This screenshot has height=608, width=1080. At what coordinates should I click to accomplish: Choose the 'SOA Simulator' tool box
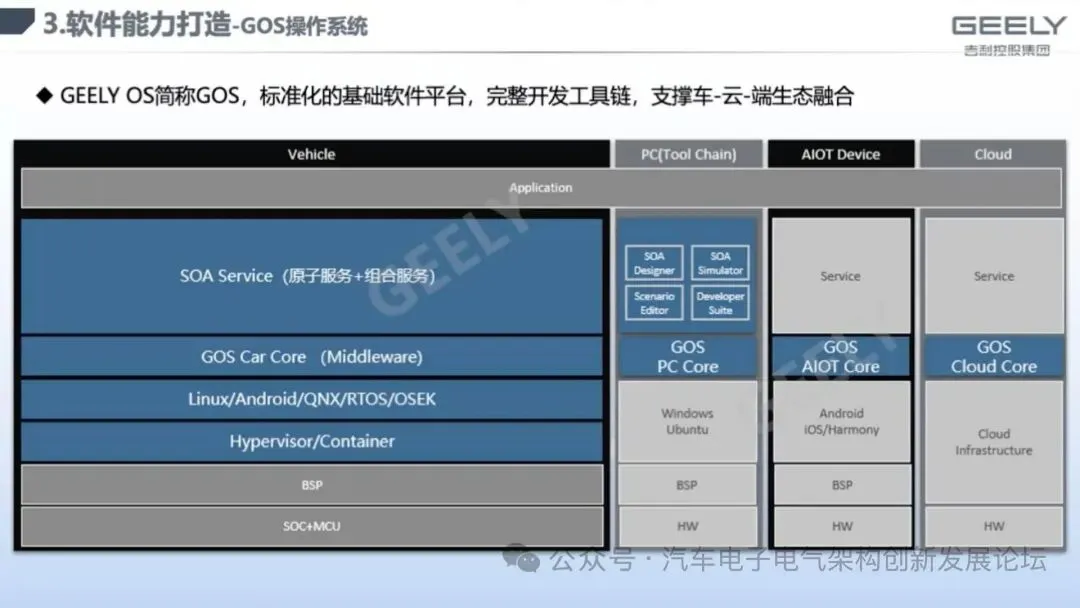click(x=720, y=263)
